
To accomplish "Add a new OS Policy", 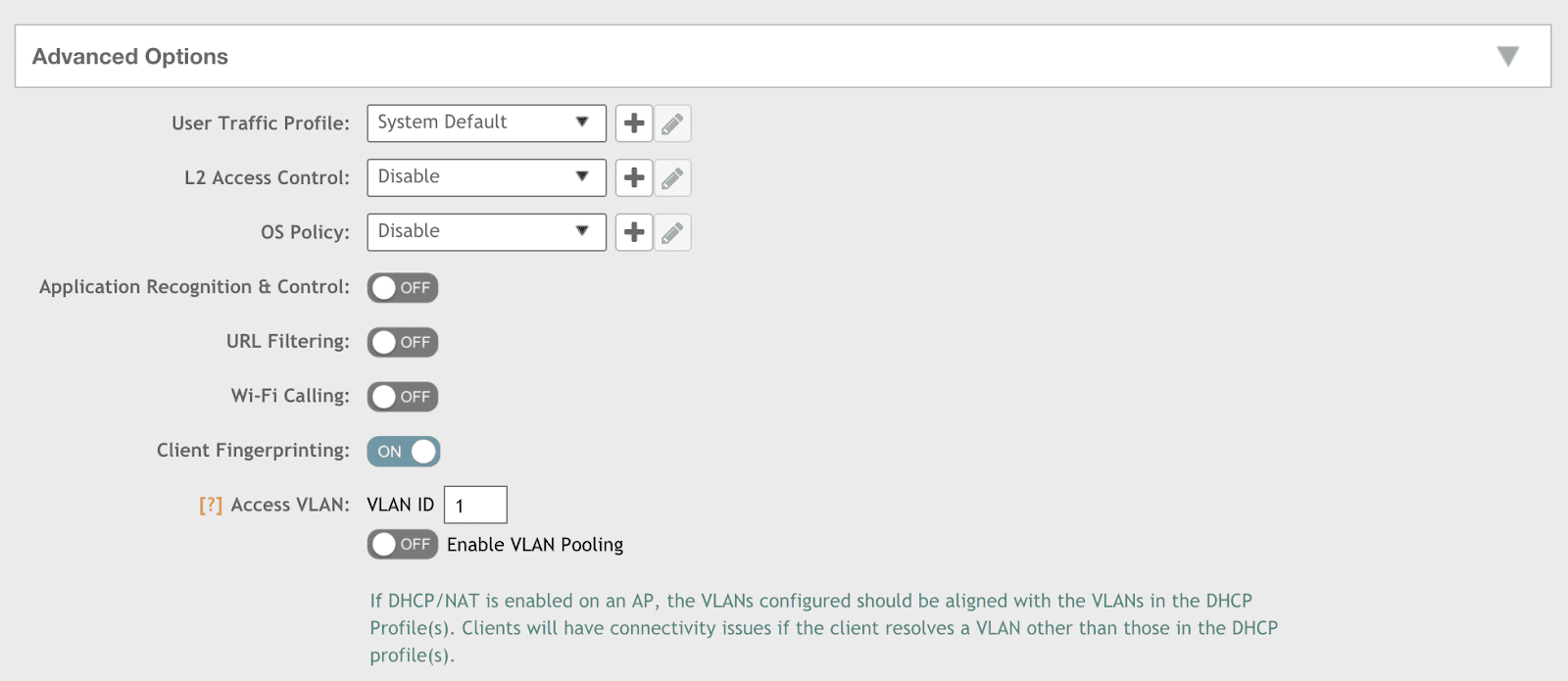I will pyautogui.click(x=634, y=232).
